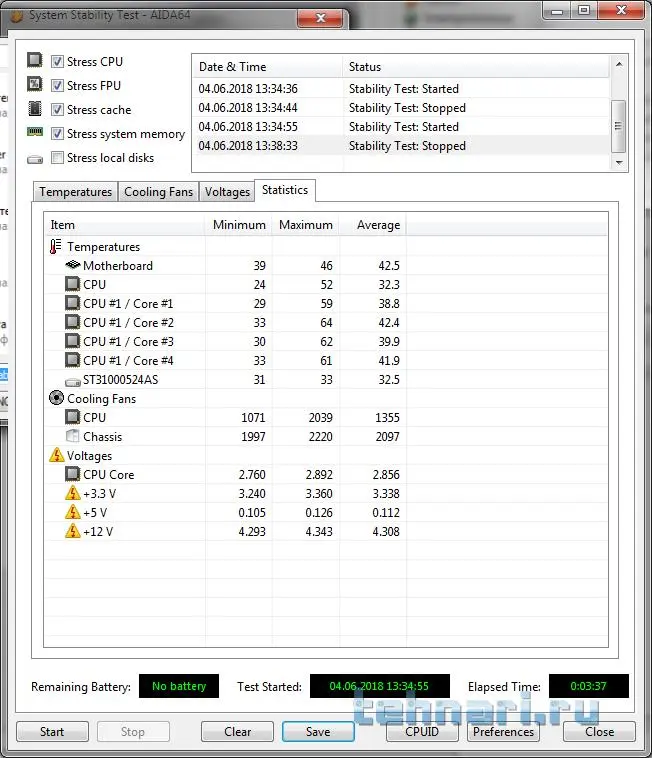Open the CPUID panel button

coord(422,731)
